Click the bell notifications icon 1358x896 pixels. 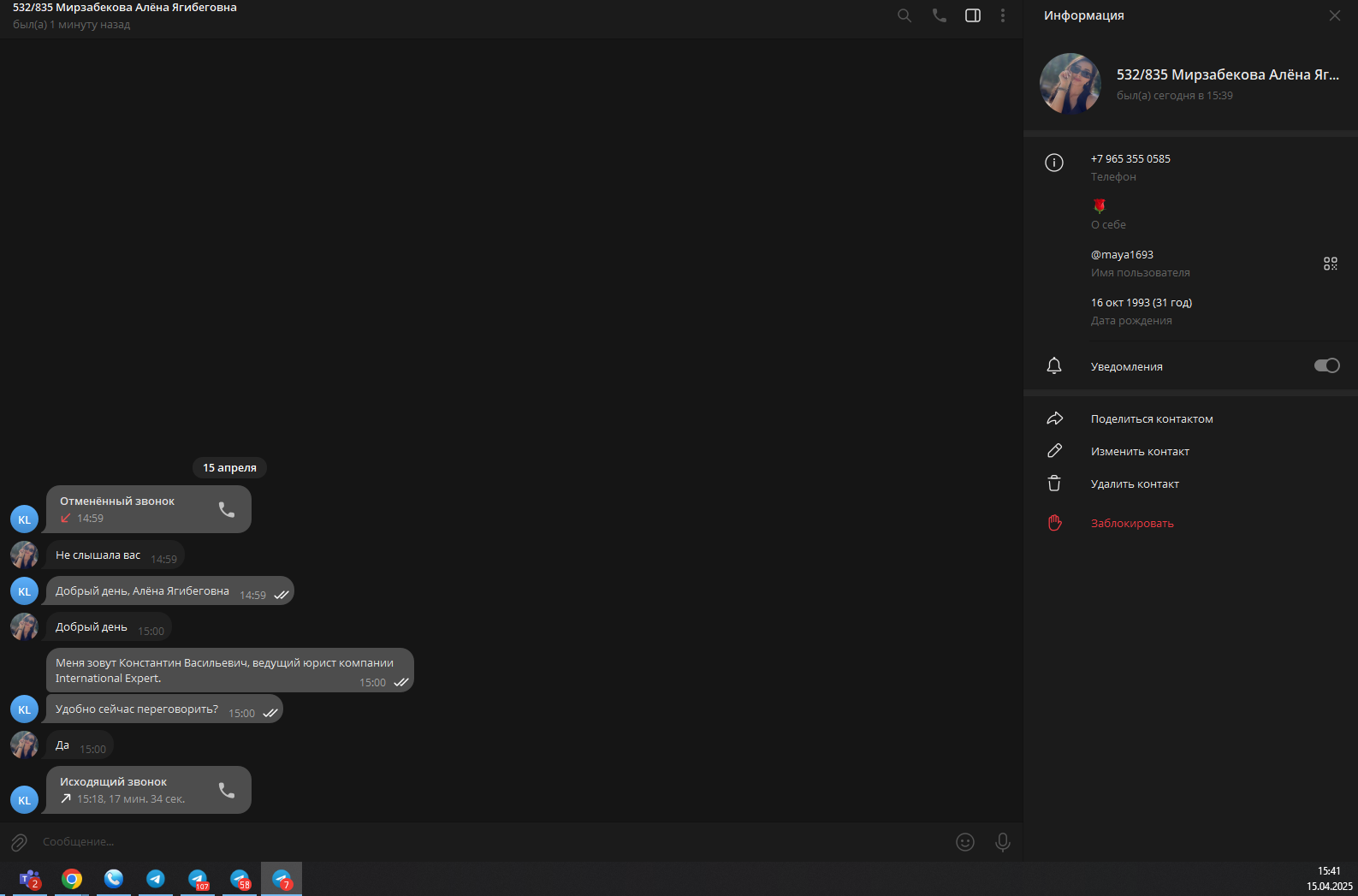[x=1054, y=366]
